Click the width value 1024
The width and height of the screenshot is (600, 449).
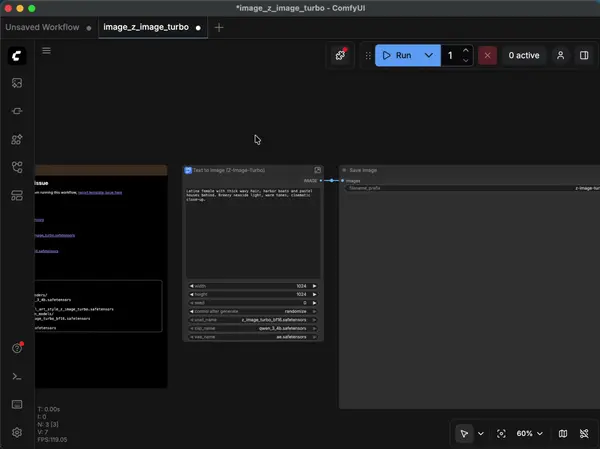[301, 286]
